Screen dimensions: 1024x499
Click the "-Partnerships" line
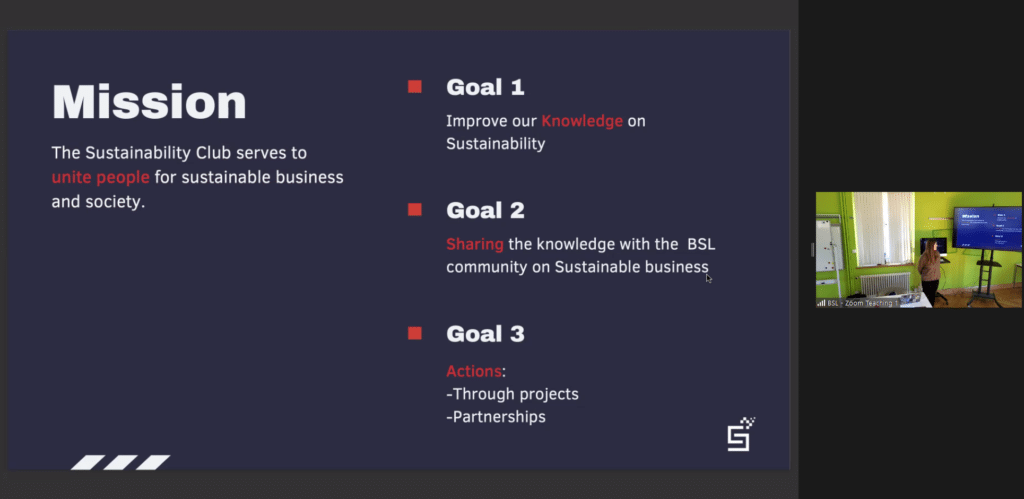click(496, 416)
